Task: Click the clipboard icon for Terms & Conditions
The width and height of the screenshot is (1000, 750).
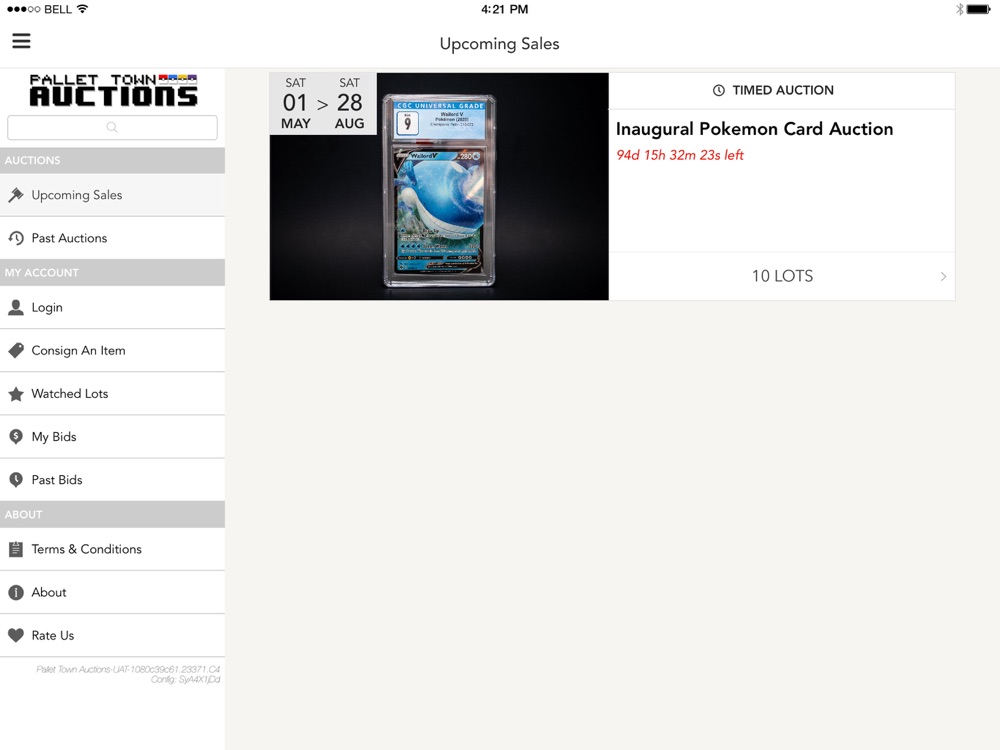Action: point(16,549)
